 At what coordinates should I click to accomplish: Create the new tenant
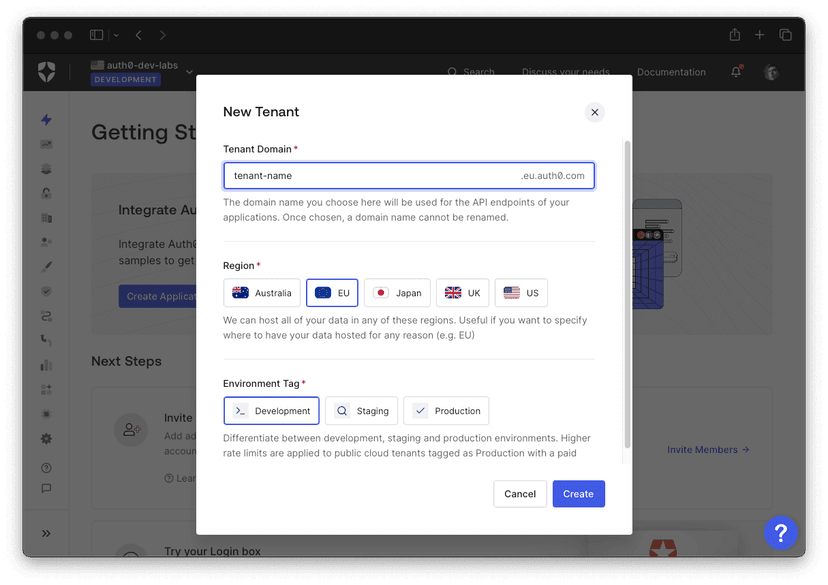coord(578,493)
